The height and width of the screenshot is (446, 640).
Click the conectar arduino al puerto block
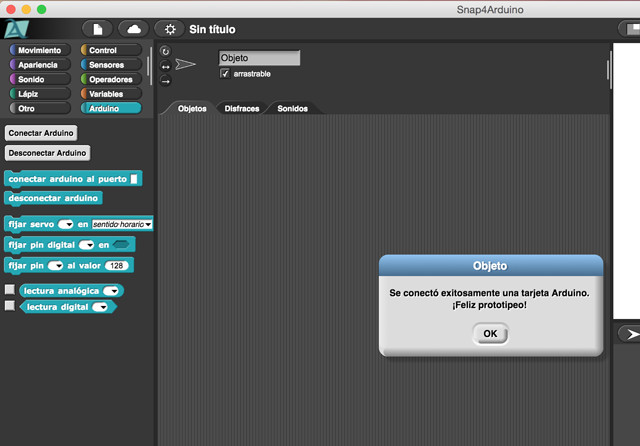[73, 179]
